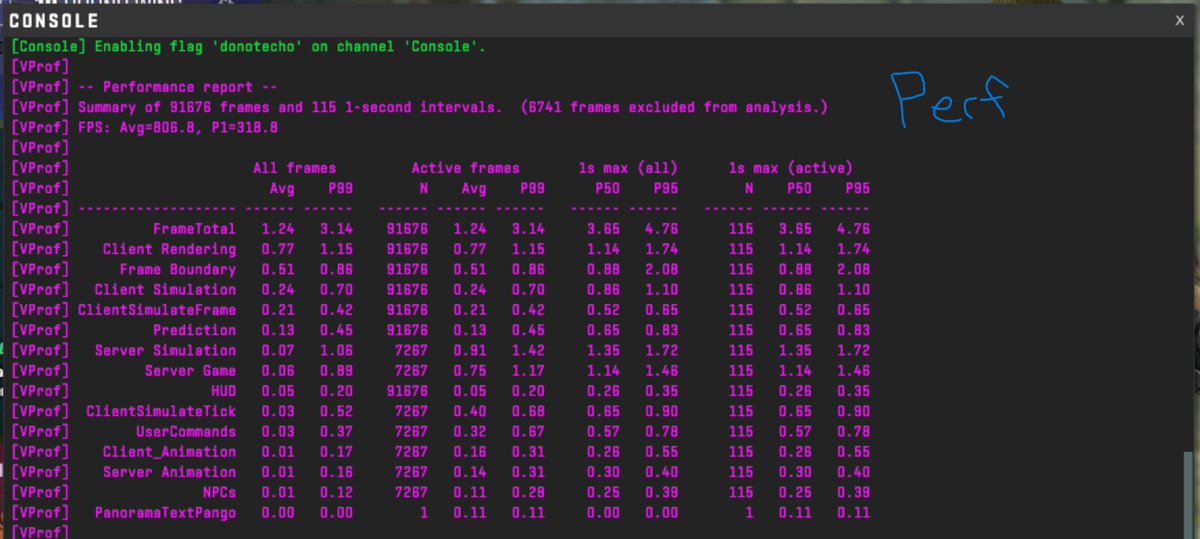Click Prediction's 1s max (active) N value 115
Screen dimensions: 1200x539
tap(741, 330)
